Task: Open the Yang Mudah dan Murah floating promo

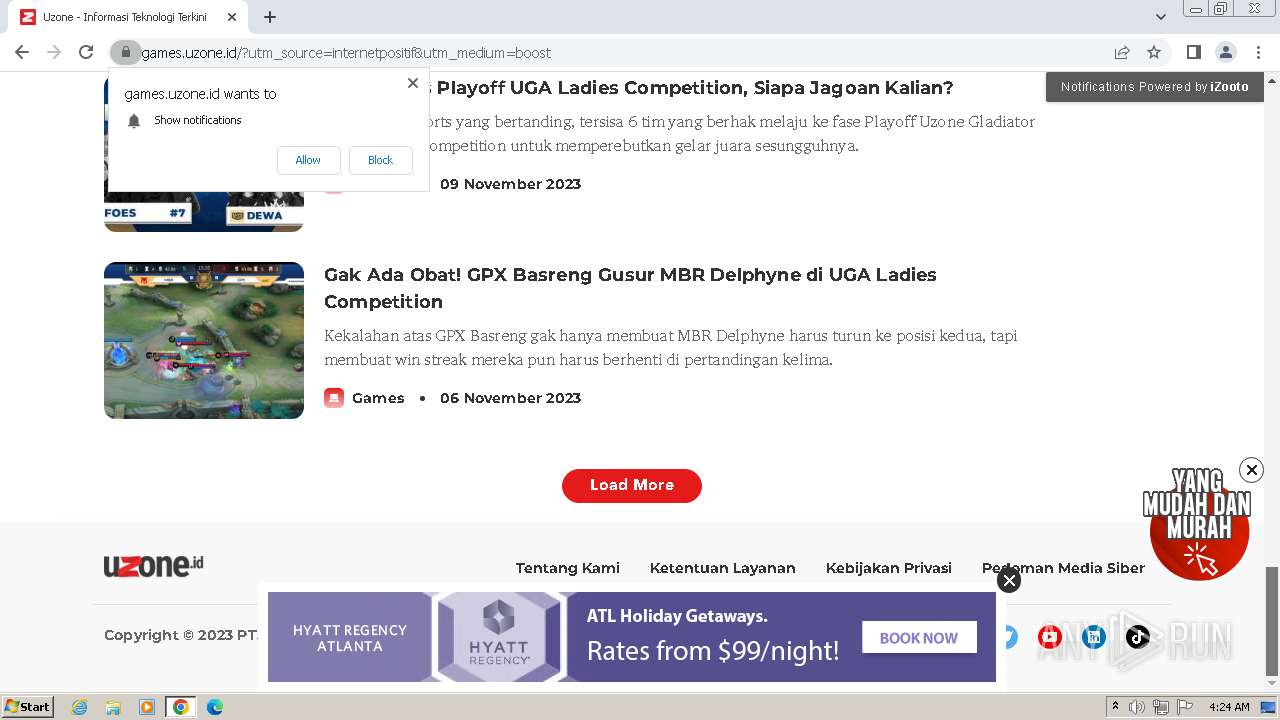Action: pyautogui.click(x=1198, y=525)
